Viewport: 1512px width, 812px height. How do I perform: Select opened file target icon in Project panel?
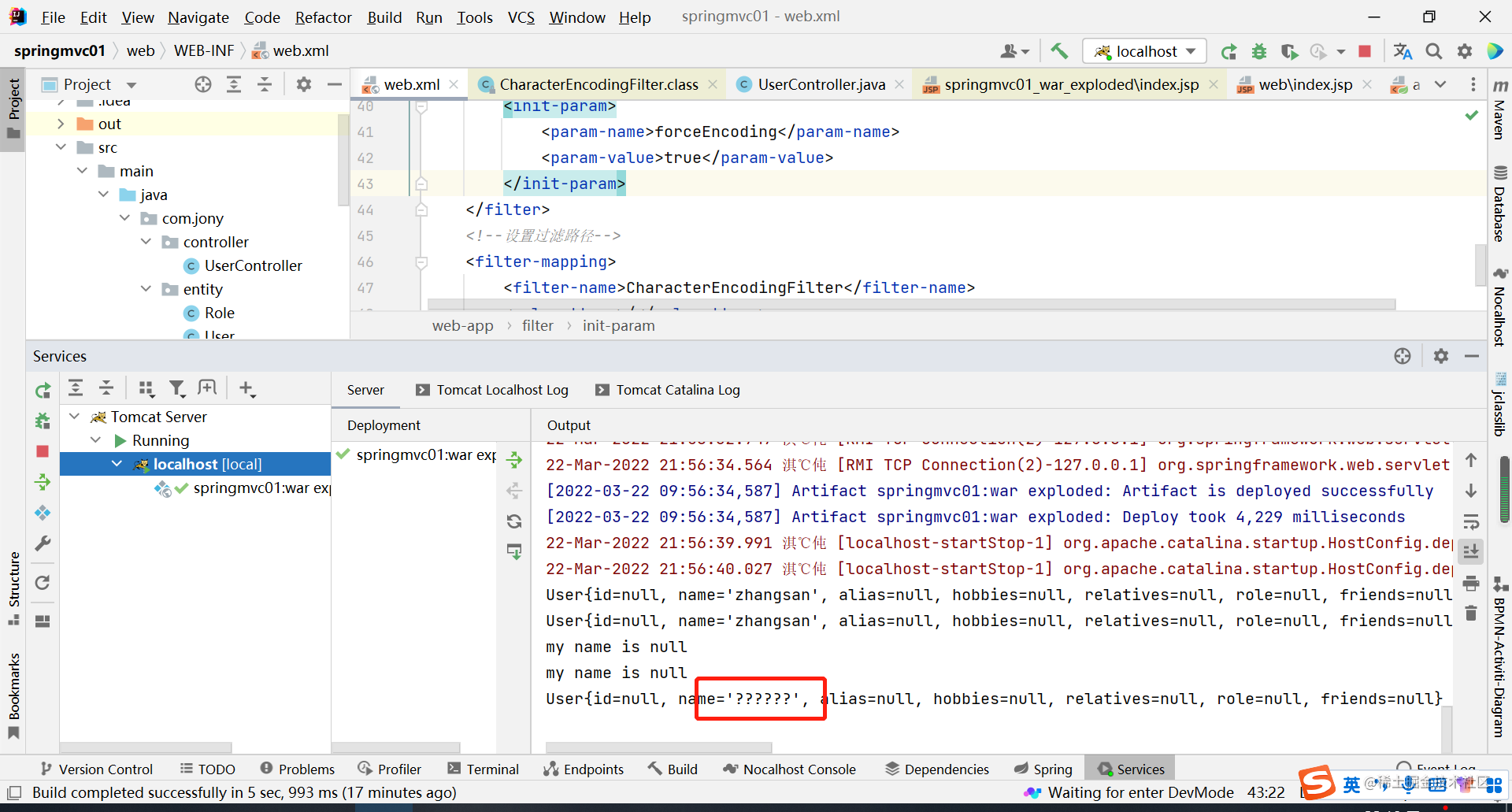point(203,84)
